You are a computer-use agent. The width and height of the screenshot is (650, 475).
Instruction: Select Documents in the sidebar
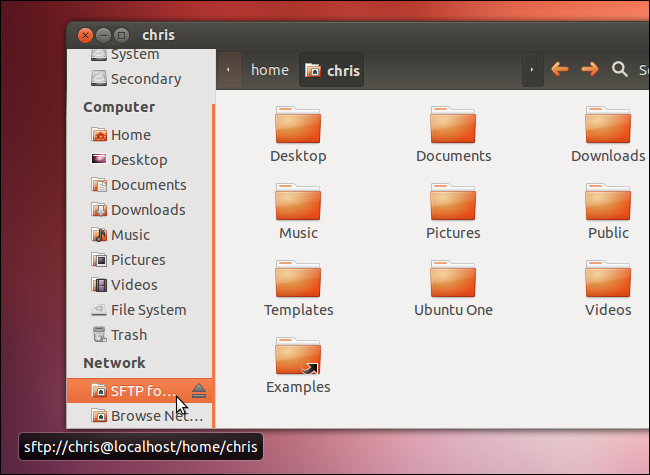click(x=139, y=185)
